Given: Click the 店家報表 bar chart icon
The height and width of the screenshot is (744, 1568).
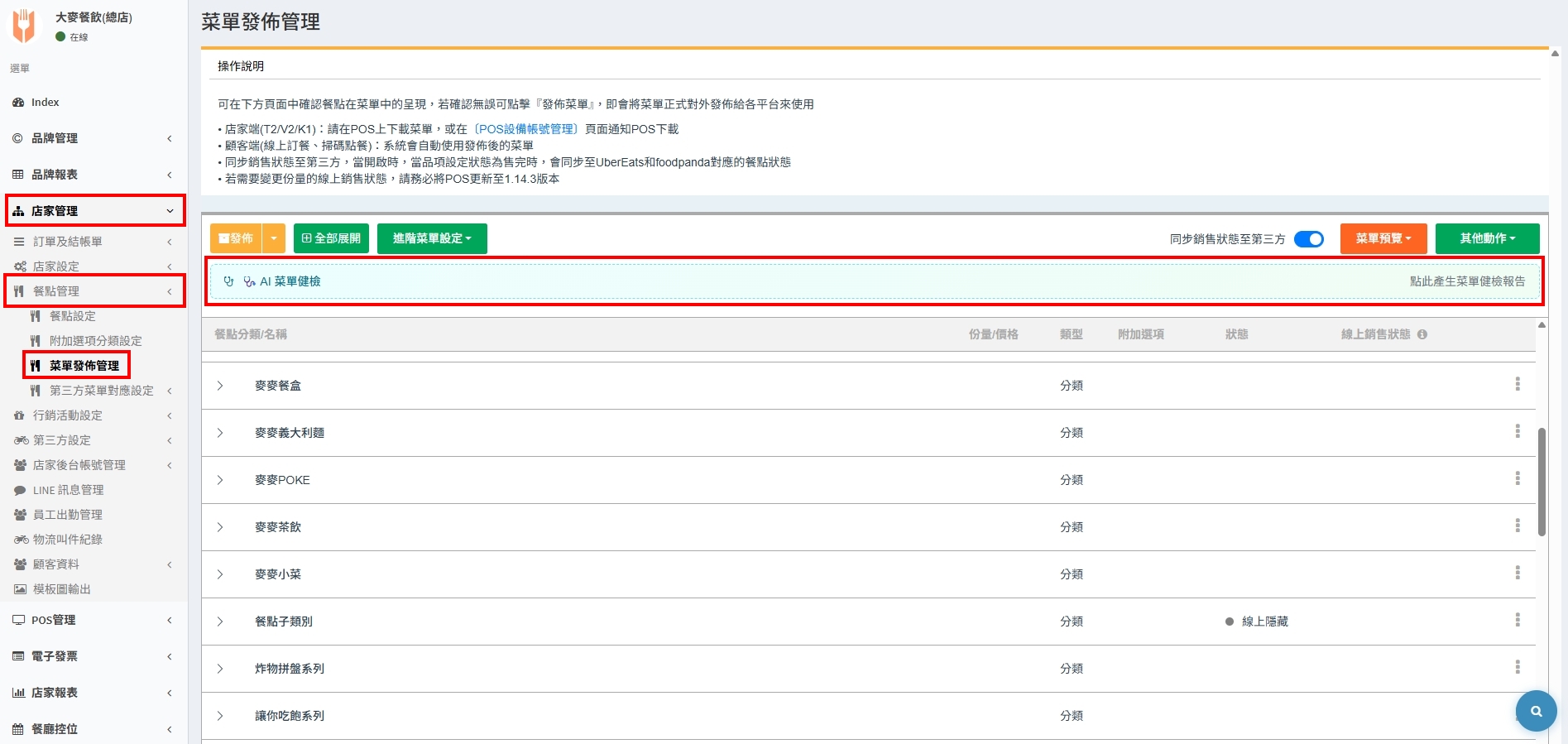Looking at the screenshot, I should tap(18, 693).
